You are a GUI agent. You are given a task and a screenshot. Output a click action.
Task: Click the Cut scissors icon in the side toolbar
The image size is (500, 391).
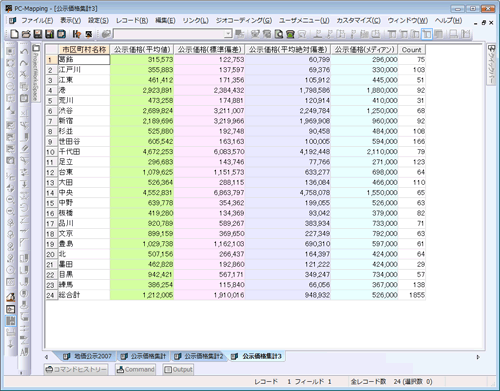pyautogui.click(x=24, y=74)
